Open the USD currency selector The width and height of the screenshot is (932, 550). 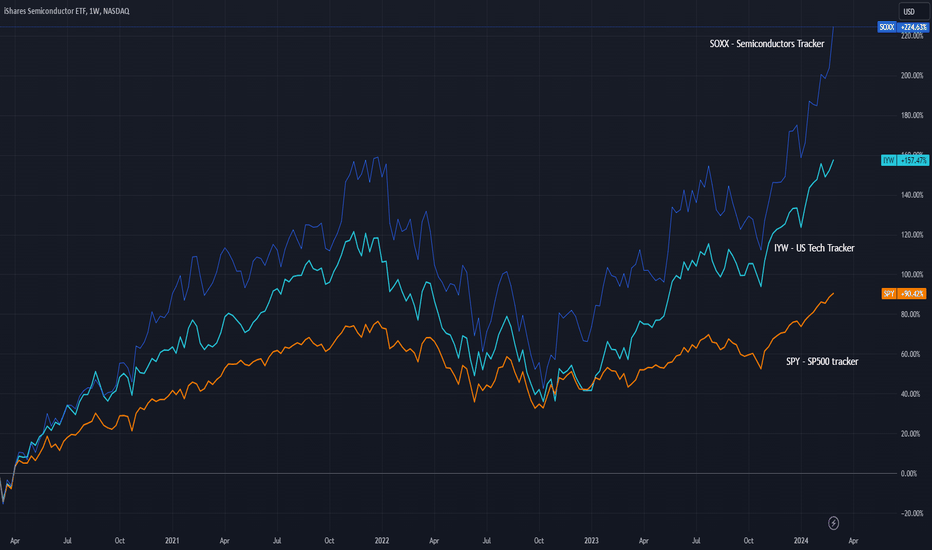pyautogui.click(x=912, y=11)
